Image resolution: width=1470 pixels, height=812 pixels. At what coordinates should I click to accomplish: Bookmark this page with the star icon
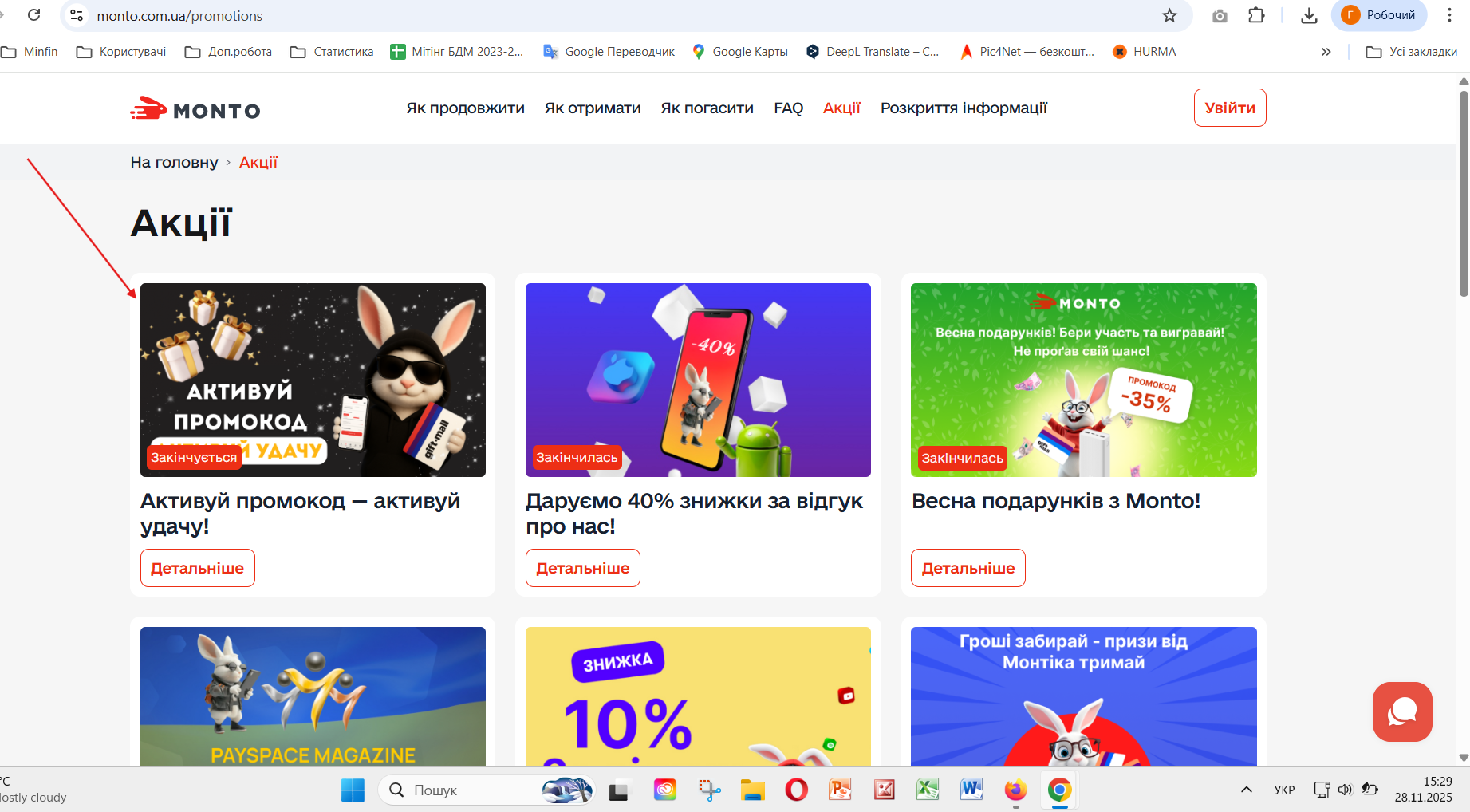click(1169, 15)
